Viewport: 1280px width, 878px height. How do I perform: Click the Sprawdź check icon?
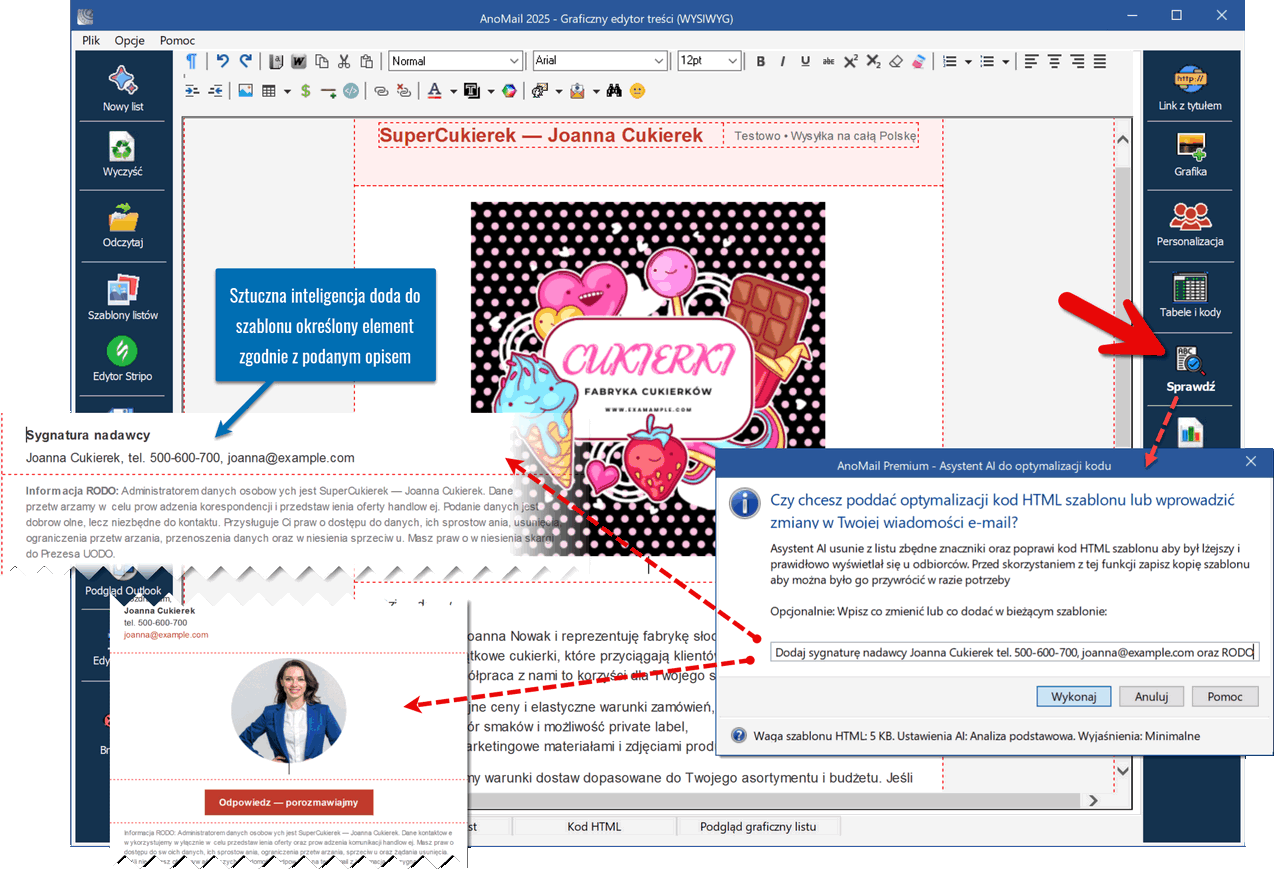point(1190,360)
